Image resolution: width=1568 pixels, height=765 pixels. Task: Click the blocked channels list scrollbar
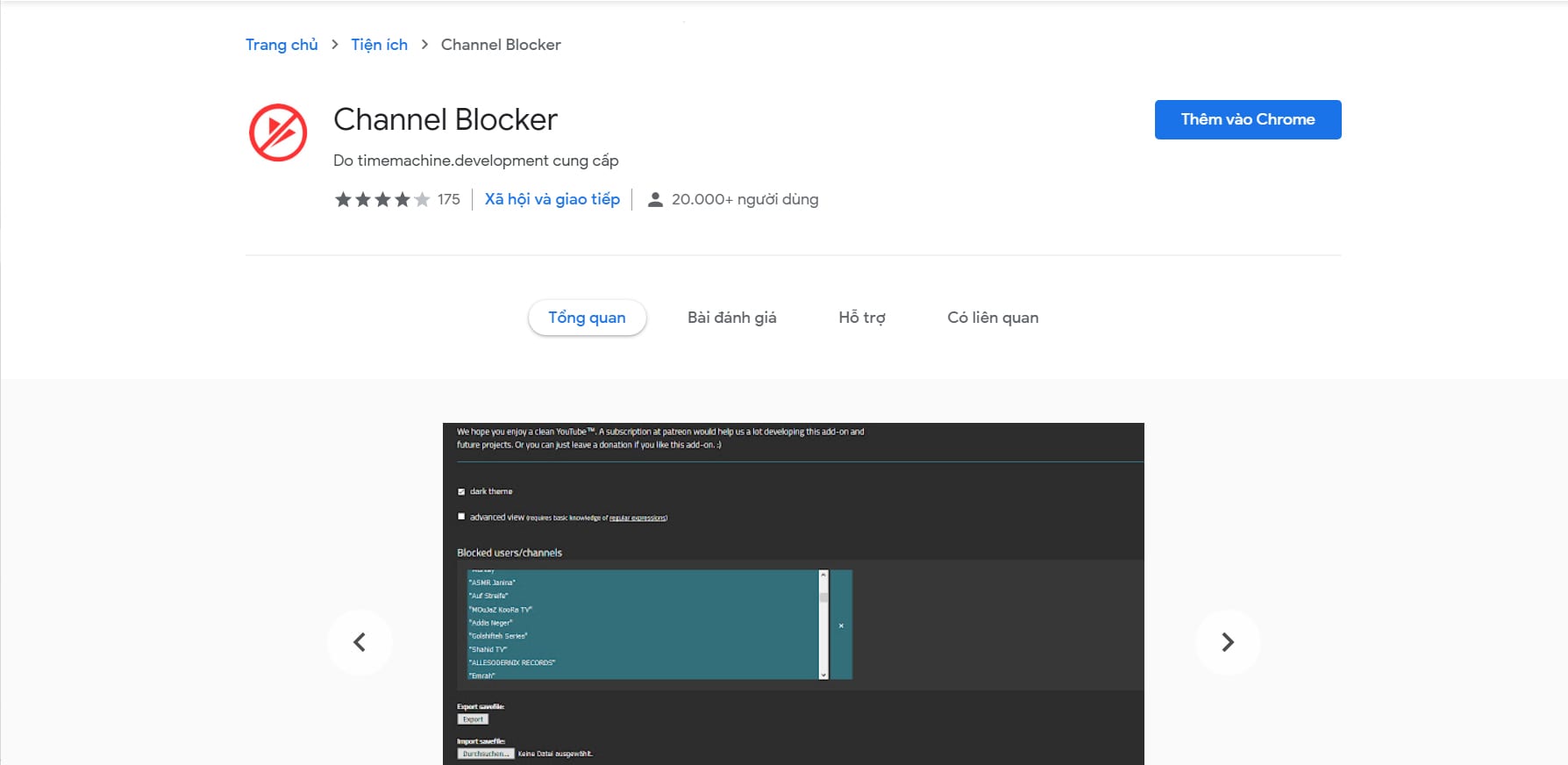(x=823, y=625)
